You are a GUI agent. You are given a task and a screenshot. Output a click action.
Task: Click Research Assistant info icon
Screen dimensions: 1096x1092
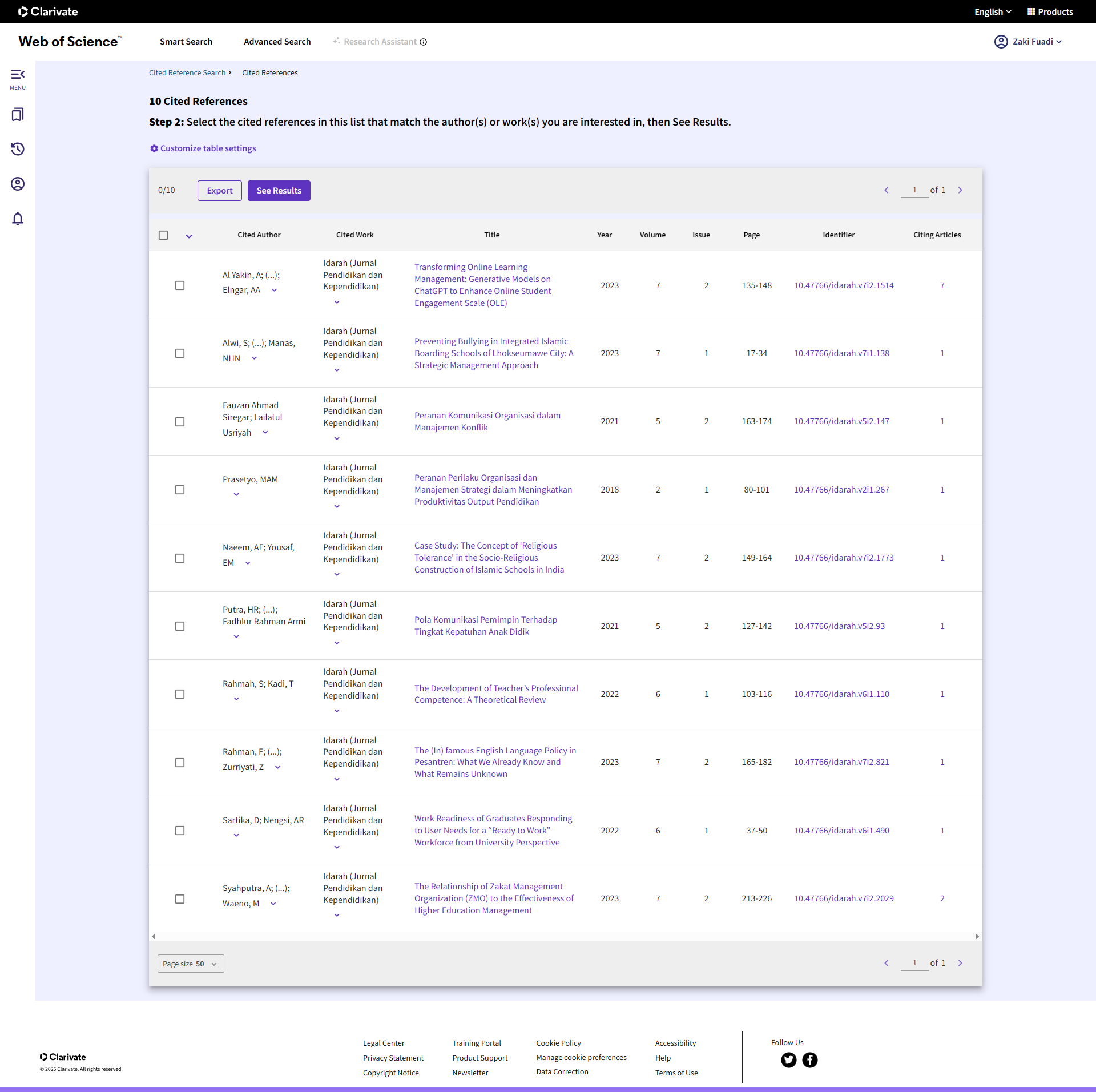pyautogui.click(x=424, y=42)
